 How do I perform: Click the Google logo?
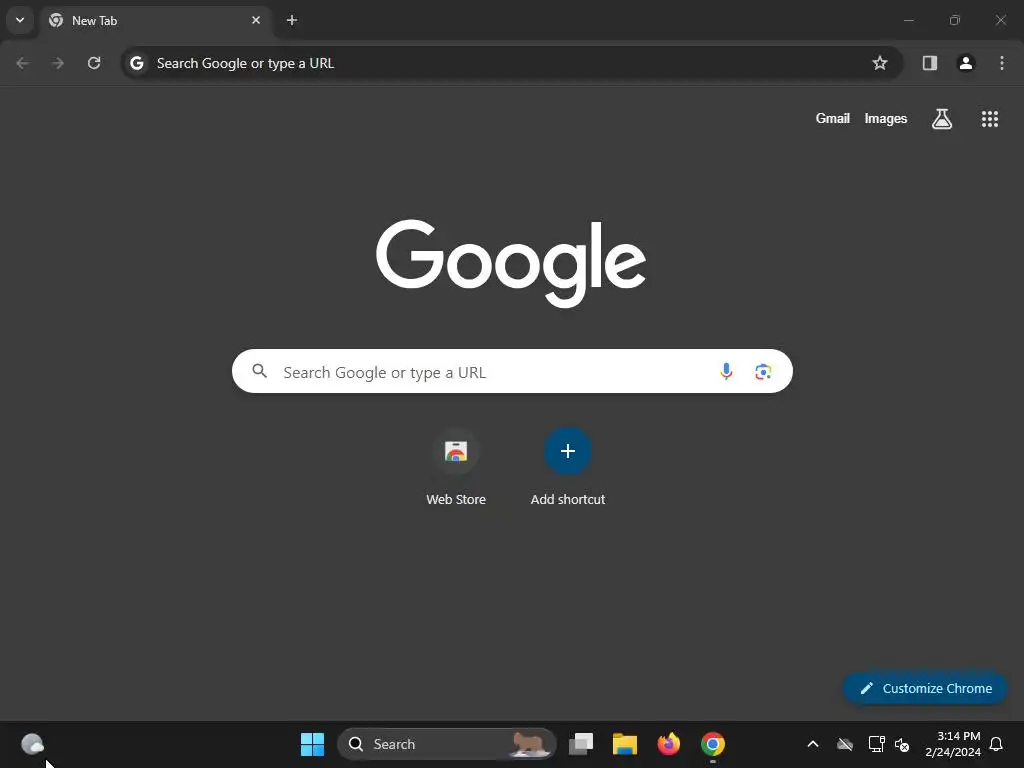click(x=511, y=263)
